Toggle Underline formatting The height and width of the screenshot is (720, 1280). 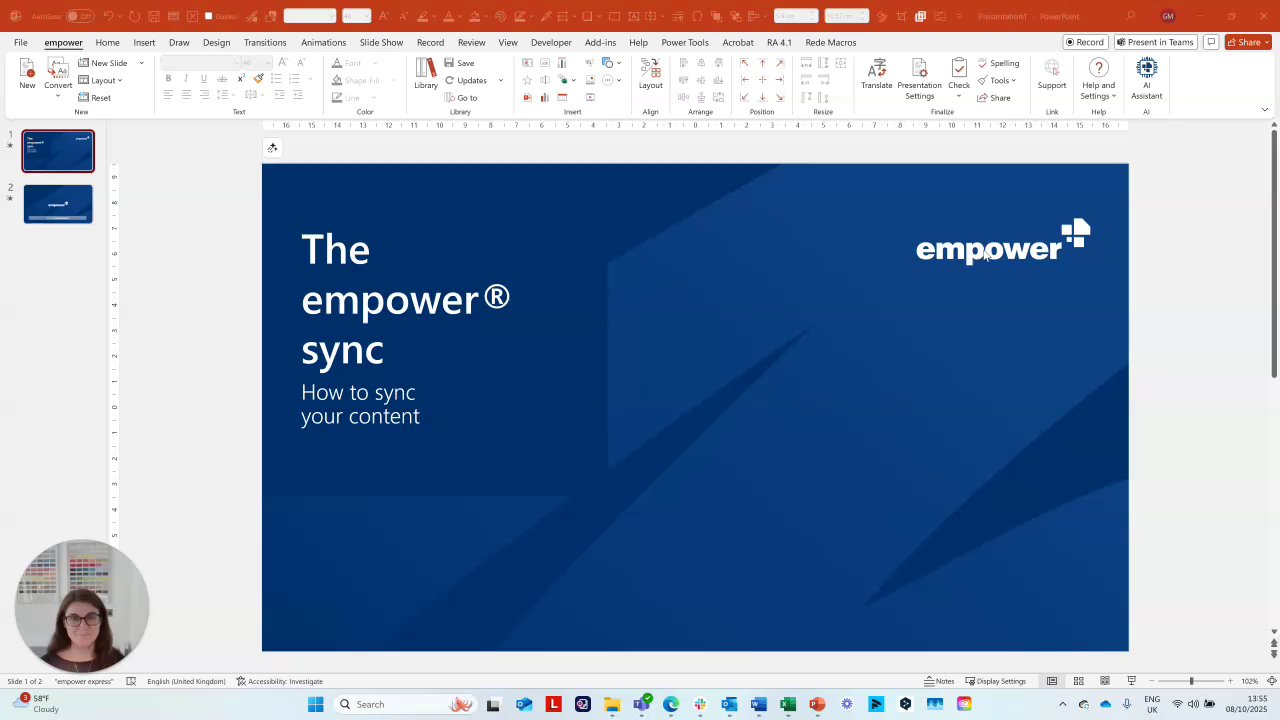coord(204,80)
